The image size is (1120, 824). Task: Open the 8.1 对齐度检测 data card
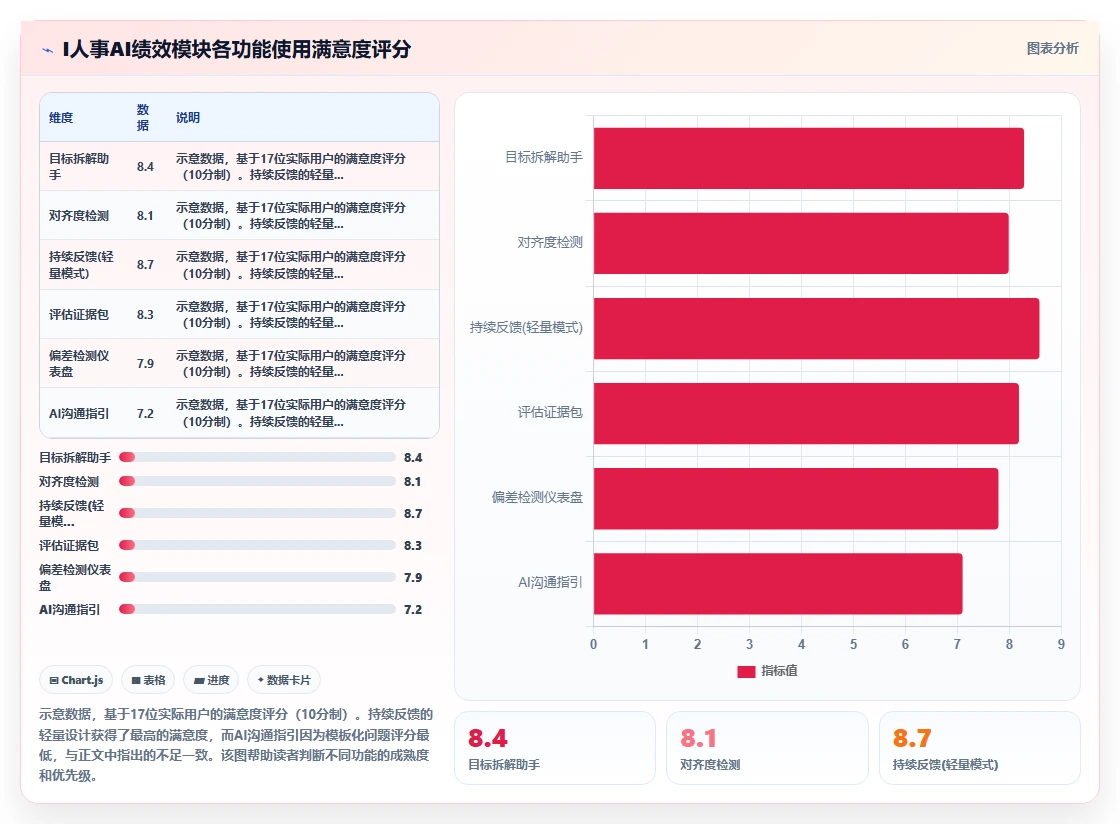[767, 748]
